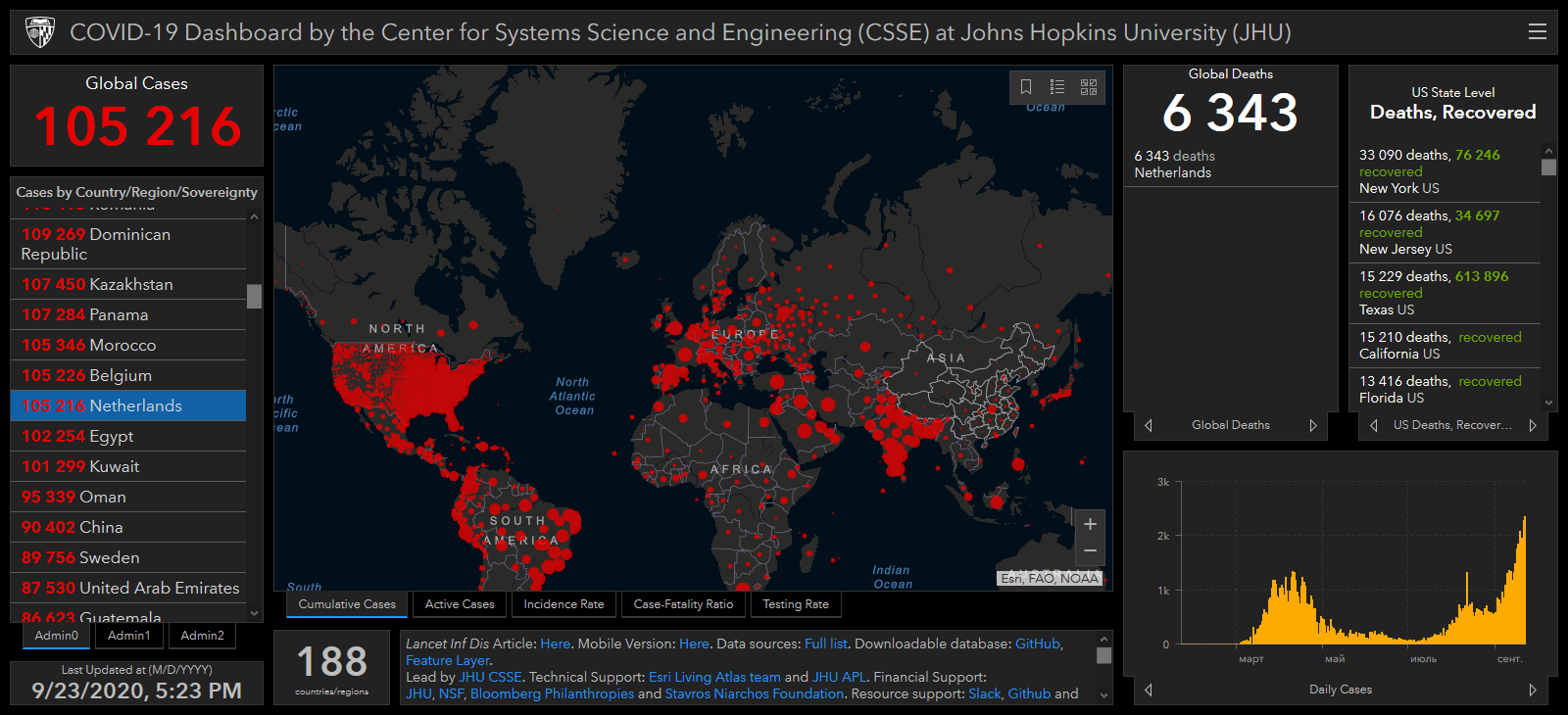This screenshot has width=1568, height=715.
Task: Click the US state list scrollbar thumb
Action: 1548,167
